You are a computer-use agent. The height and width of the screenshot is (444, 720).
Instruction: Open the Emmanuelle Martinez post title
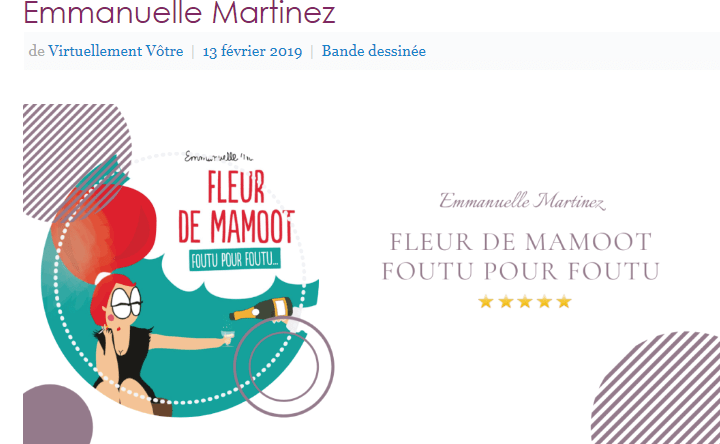click(180, 12)
